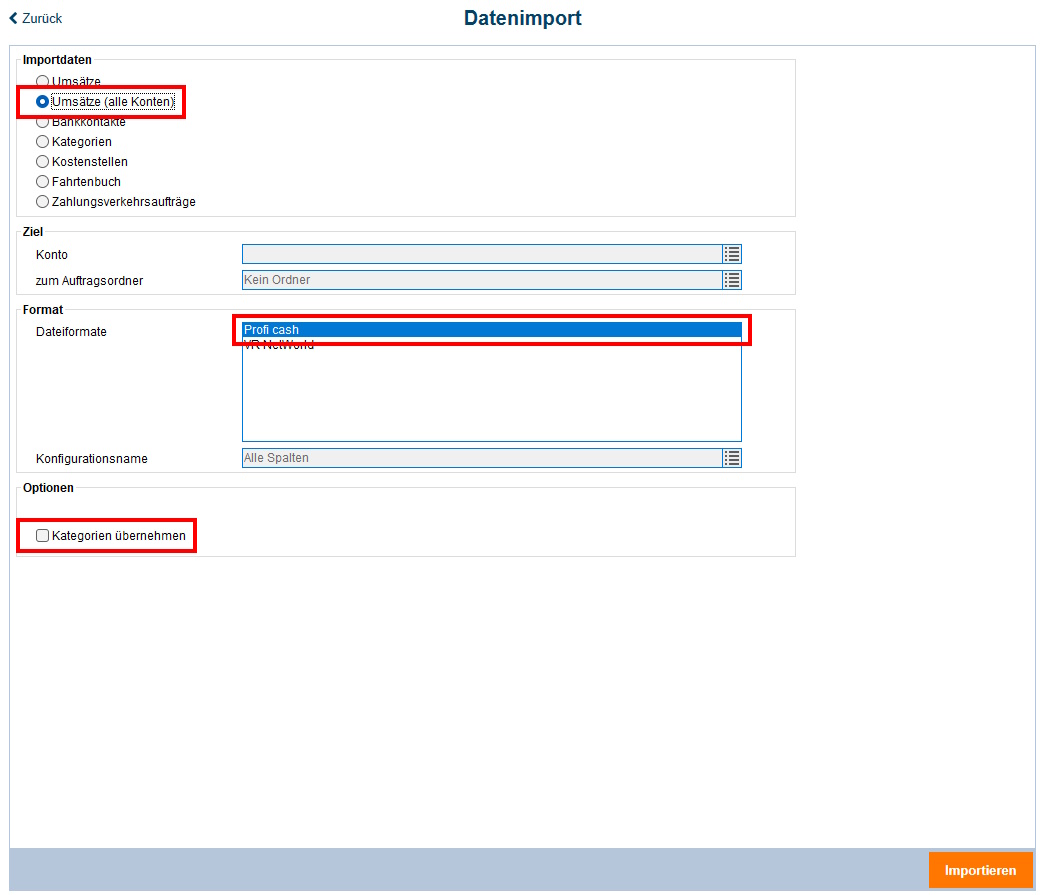Select the Umsätze radio button
Viewport: 1040px width, 895px height.
(x=42, y=81)
